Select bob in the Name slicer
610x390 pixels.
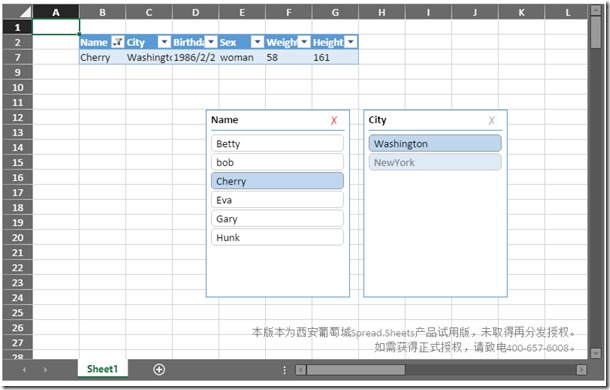point(277,162)
